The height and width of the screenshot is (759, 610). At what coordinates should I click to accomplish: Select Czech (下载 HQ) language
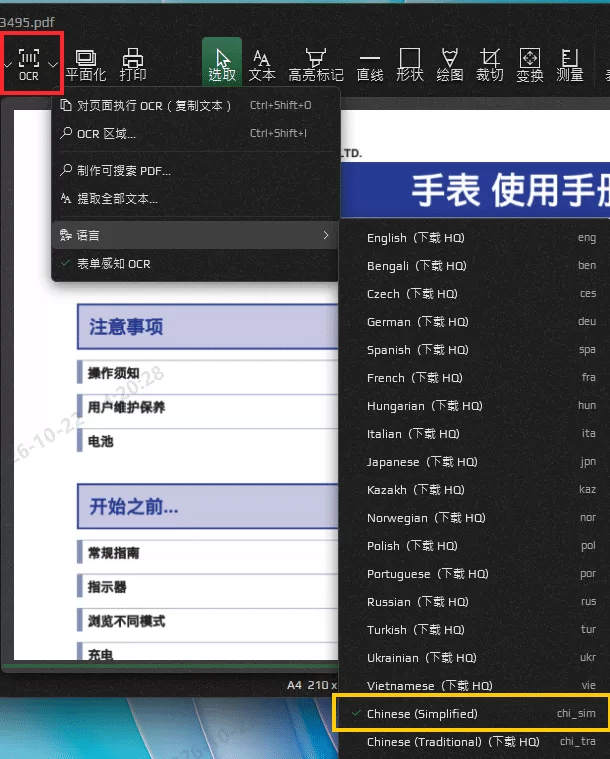click(474, 294)
